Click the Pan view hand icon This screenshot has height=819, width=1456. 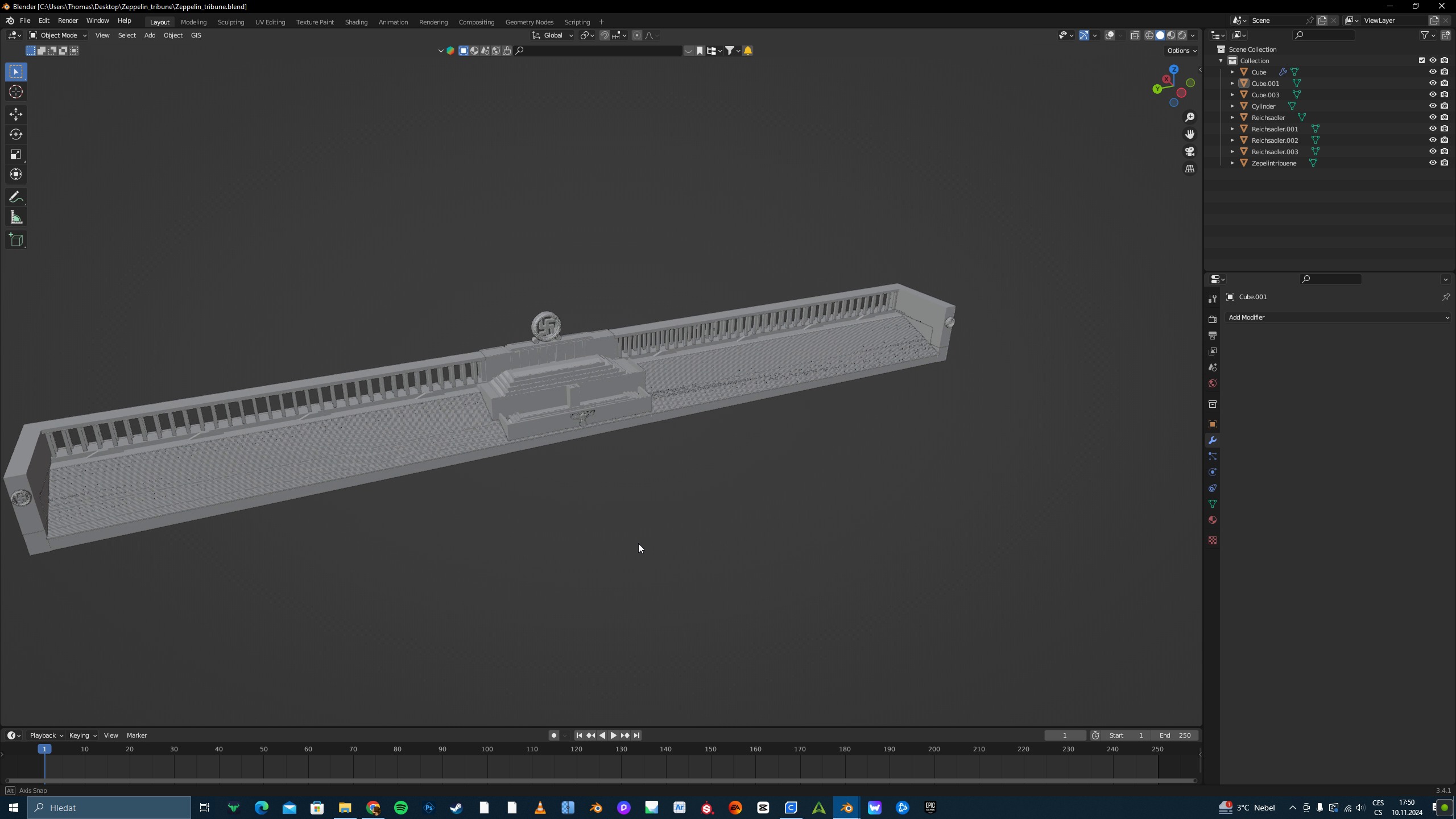tap(1190, 134)
